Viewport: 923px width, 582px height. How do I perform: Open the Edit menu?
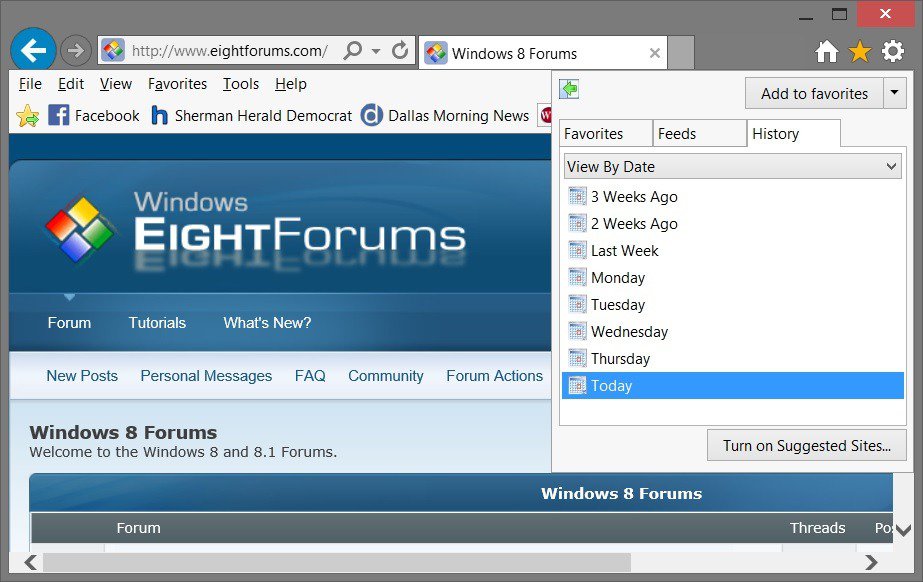point(71,84)
